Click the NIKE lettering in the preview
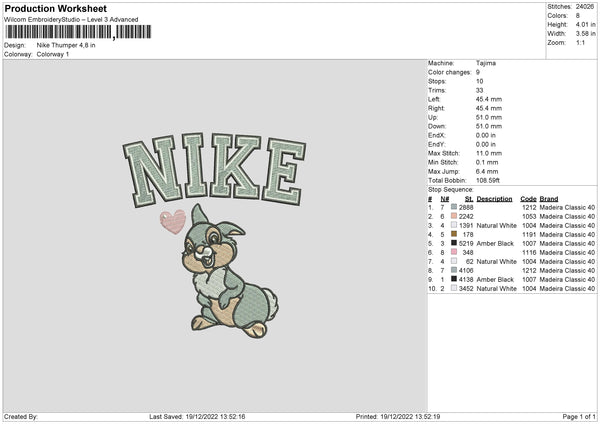Image resolution: width=600 pixels, height=424 pixels. [x=214, y=170]
